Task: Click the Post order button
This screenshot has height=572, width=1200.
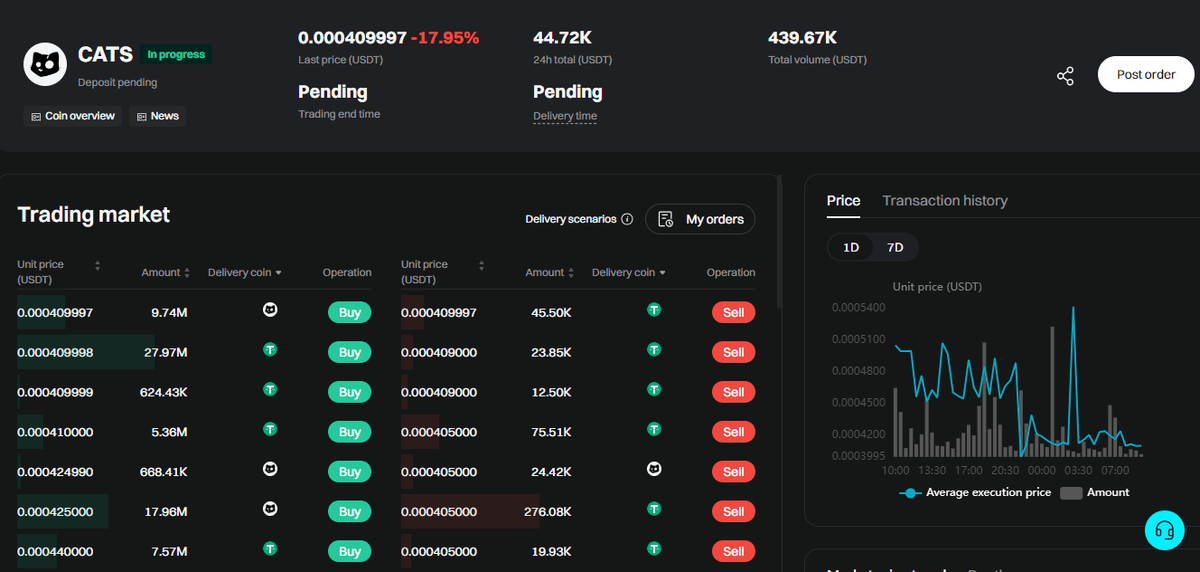Action: [1146, 74]
